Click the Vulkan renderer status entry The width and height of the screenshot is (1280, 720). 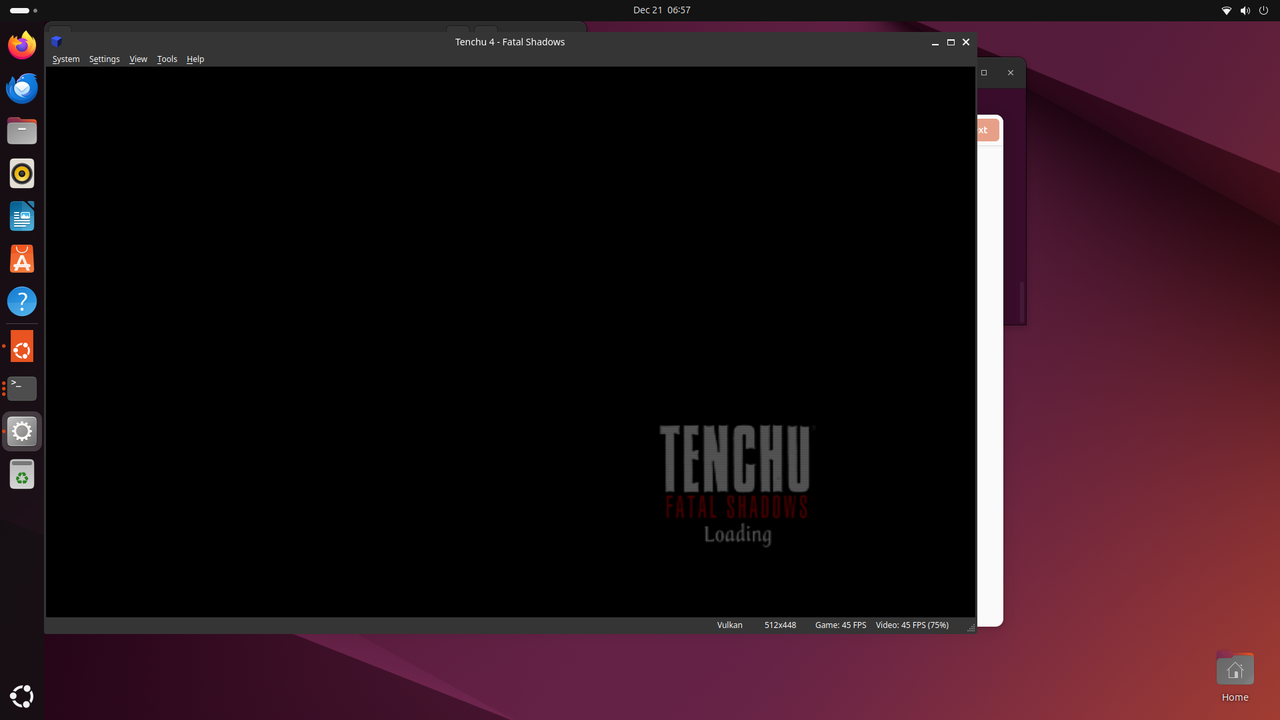(730, 625)
